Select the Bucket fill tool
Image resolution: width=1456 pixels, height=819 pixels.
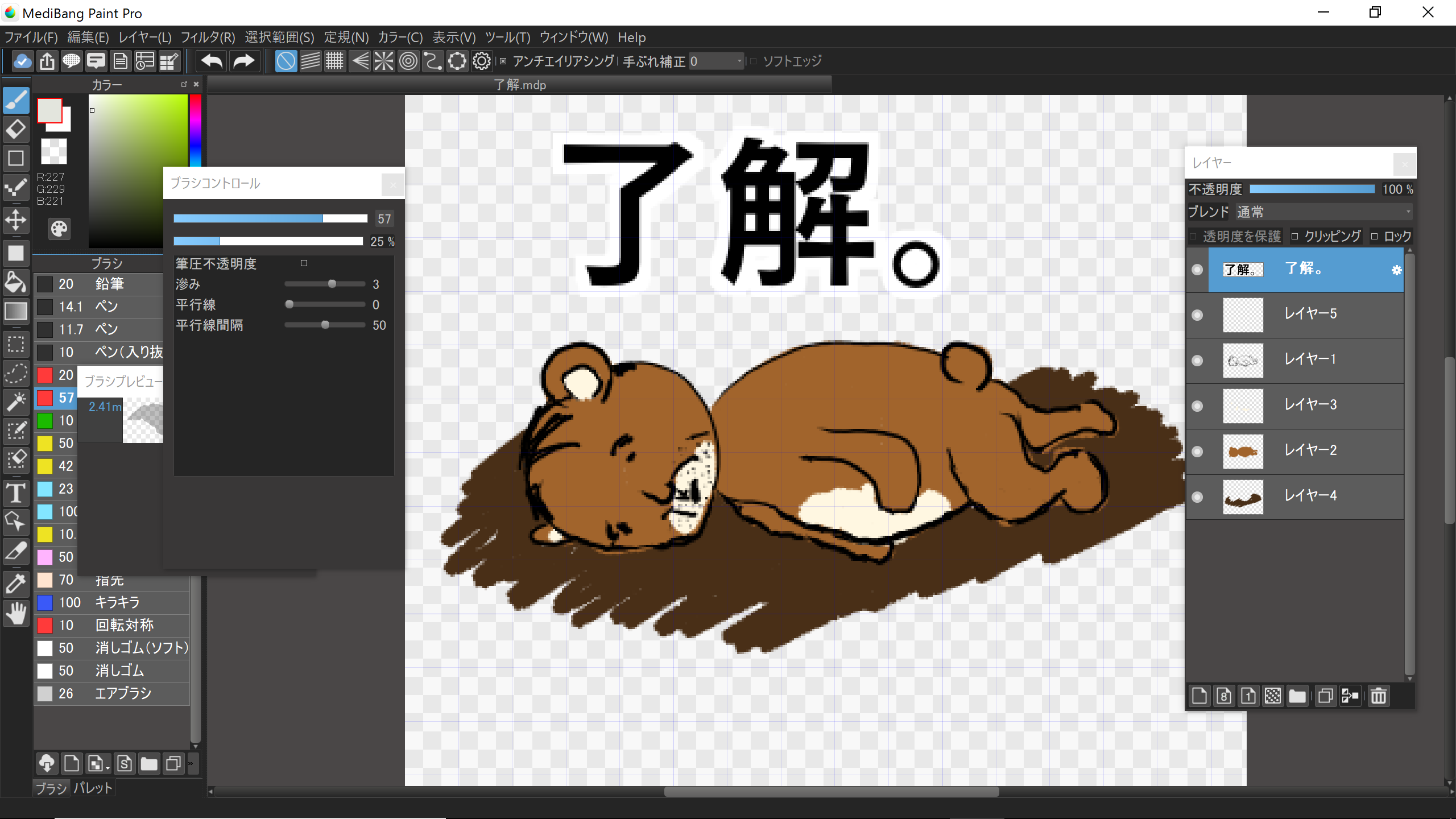point(16,283)
